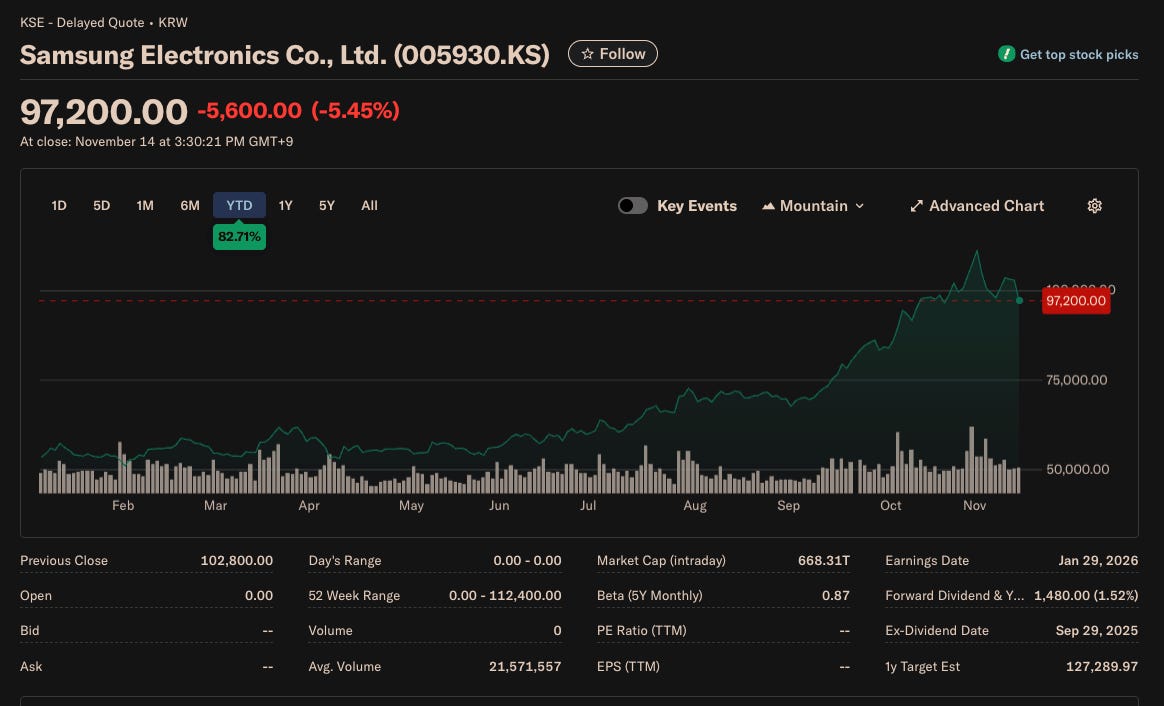This screenshot has height=706, width=1164.
Task: Click the Volume label
Action: pos(330,630)
